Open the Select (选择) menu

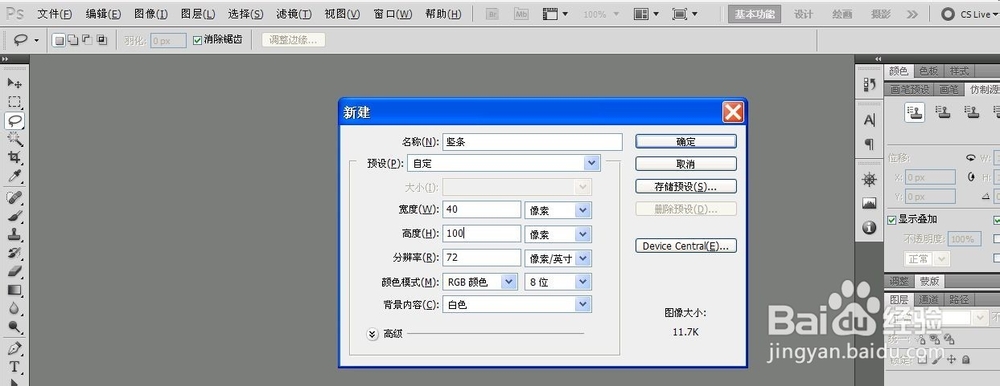[x=246, y=14]
